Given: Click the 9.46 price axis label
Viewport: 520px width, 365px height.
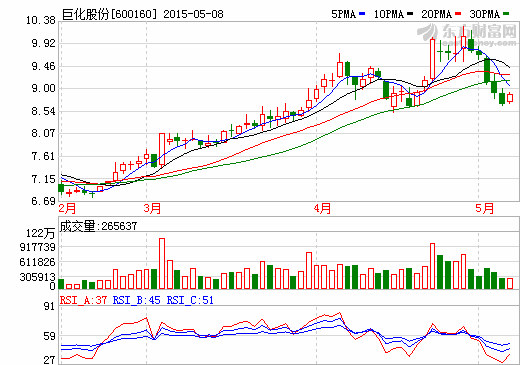Looking at the screenshot, I should click(x=44, y=66).
